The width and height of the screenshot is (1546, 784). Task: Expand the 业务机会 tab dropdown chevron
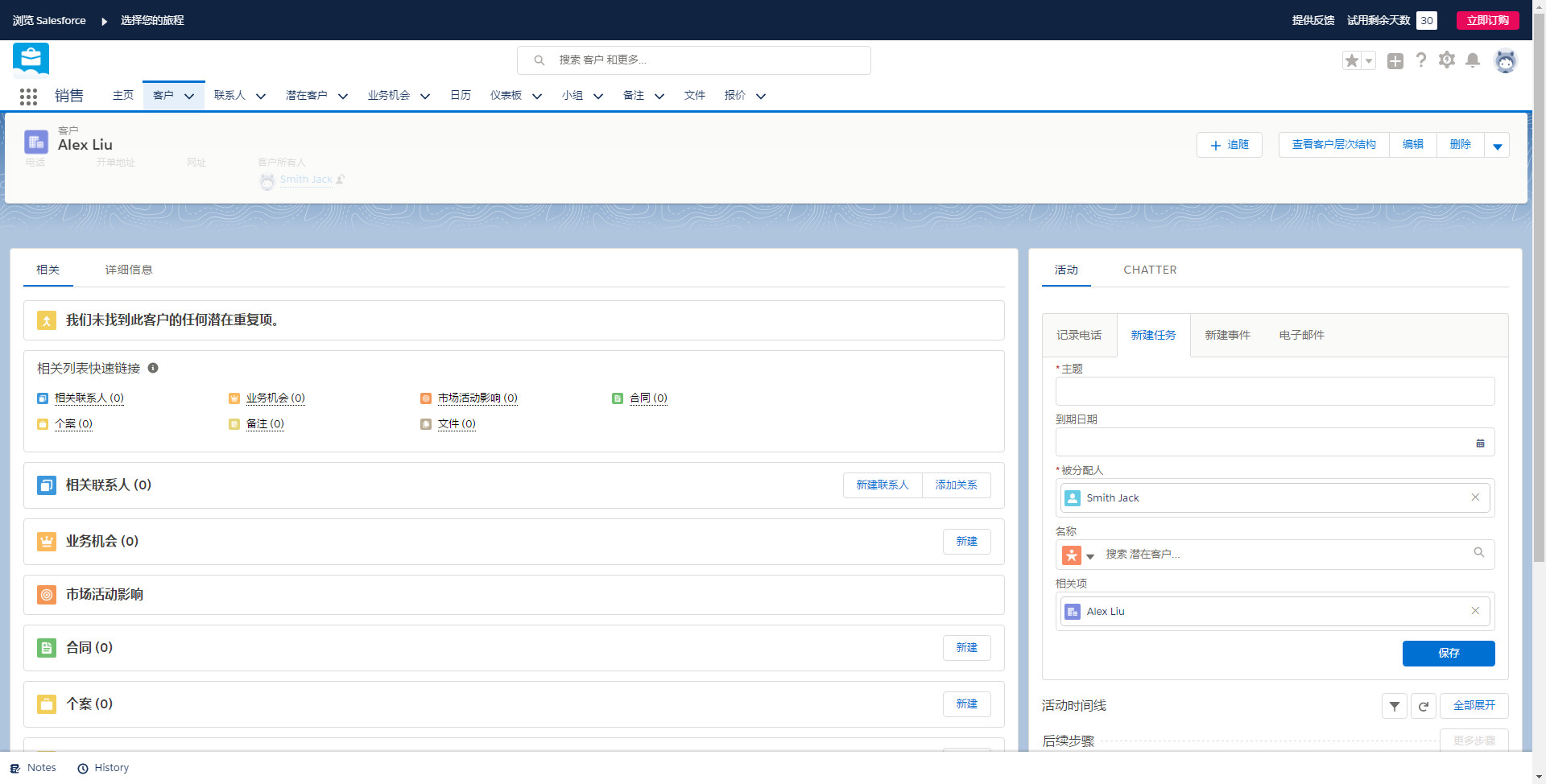click(x=425, y=96)
